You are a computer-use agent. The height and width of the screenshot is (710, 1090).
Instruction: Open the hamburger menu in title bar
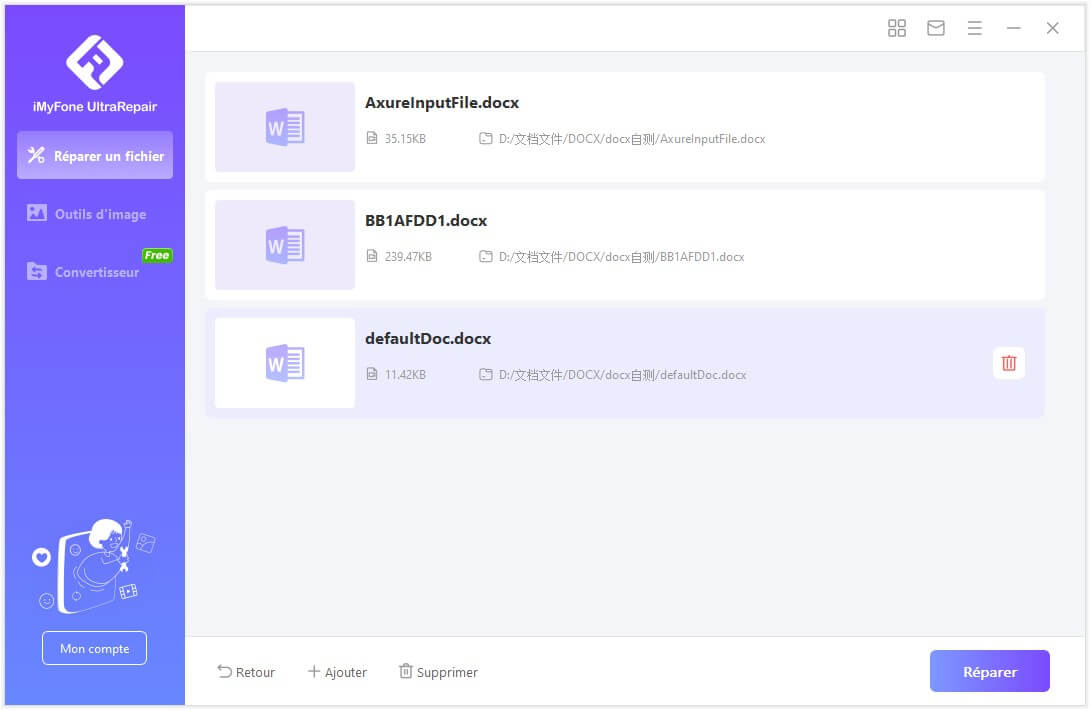[974, 28]
